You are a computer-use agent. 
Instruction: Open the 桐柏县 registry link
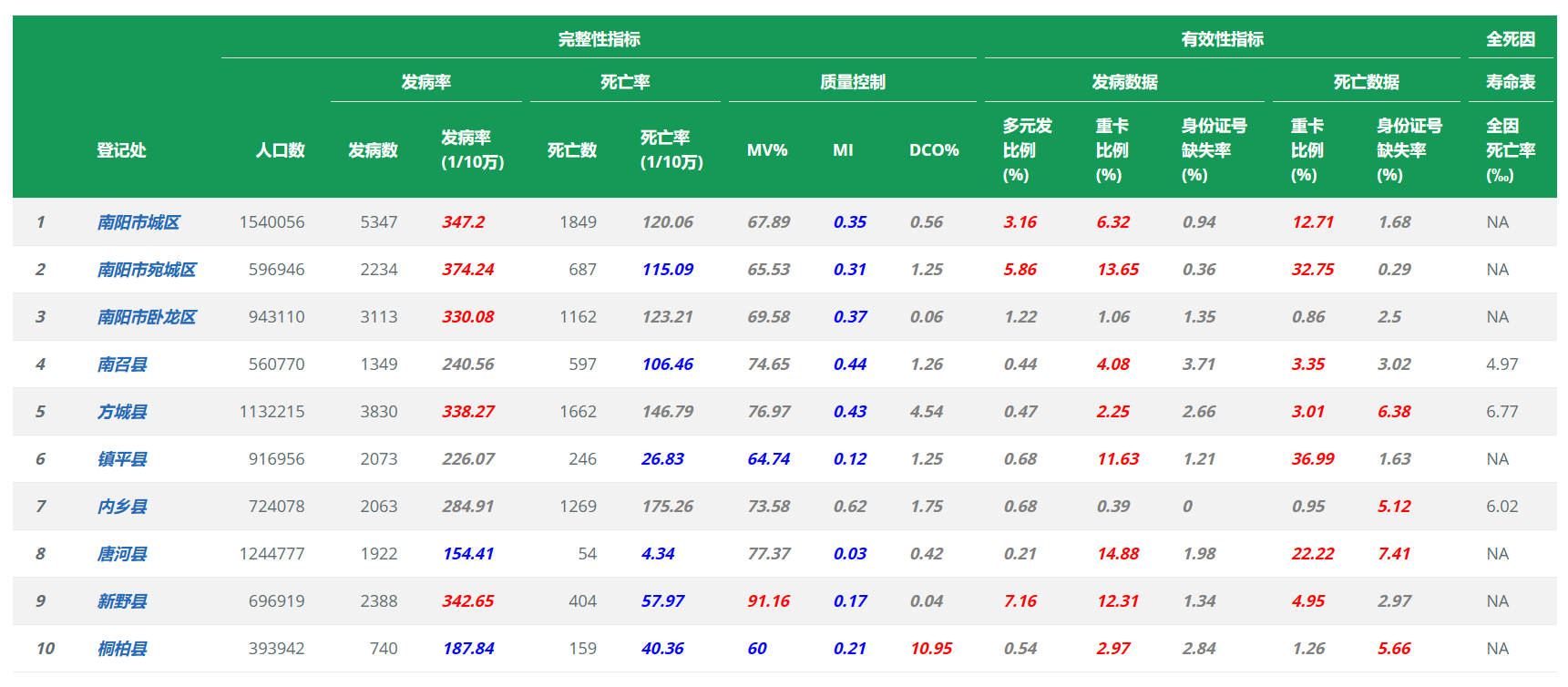click(122, 649)
